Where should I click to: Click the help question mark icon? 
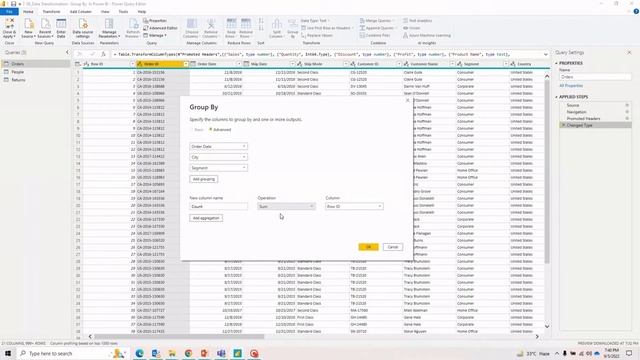point(636,11)
